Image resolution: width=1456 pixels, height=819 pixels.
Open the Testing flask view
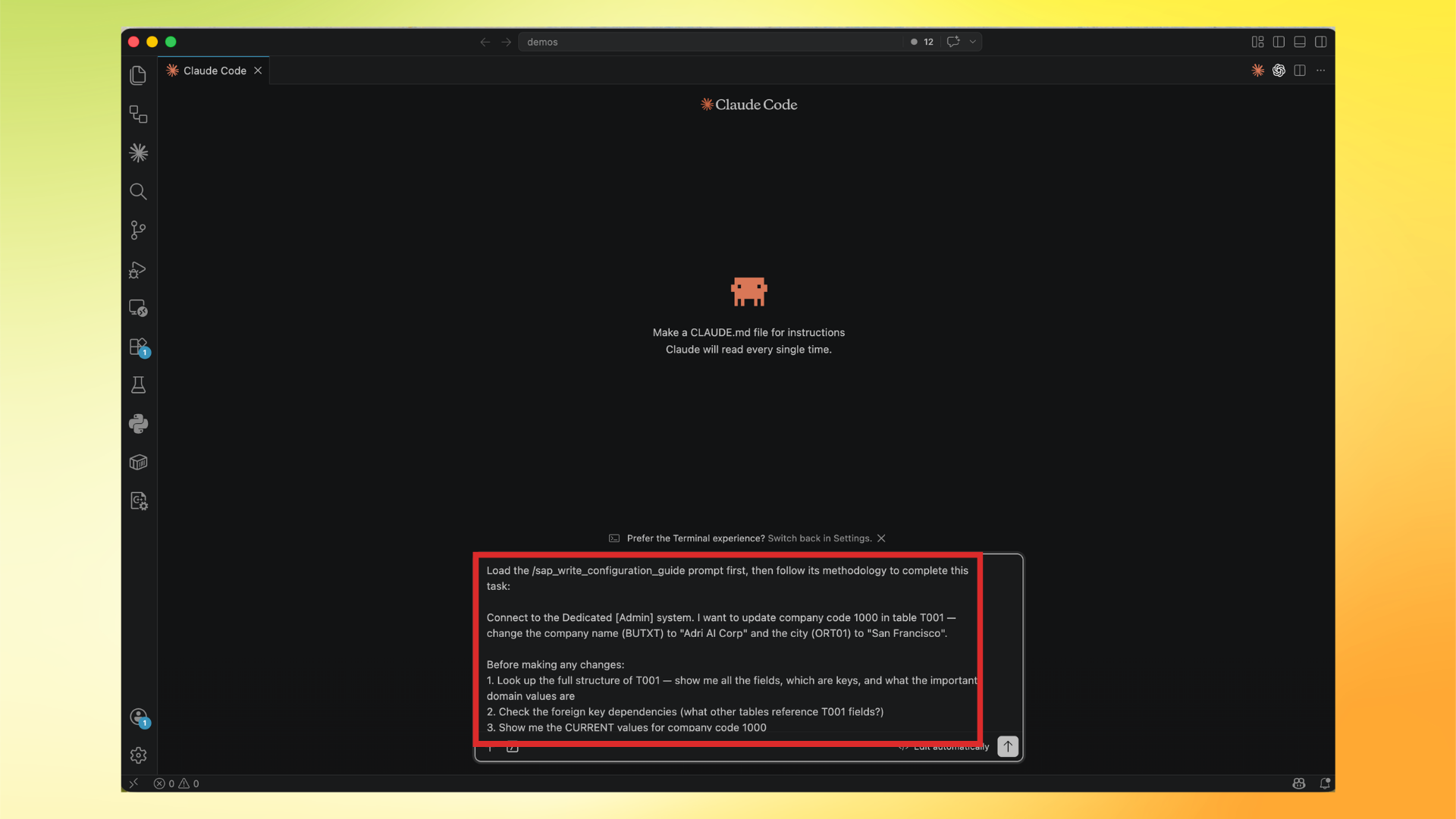(138, 385)
